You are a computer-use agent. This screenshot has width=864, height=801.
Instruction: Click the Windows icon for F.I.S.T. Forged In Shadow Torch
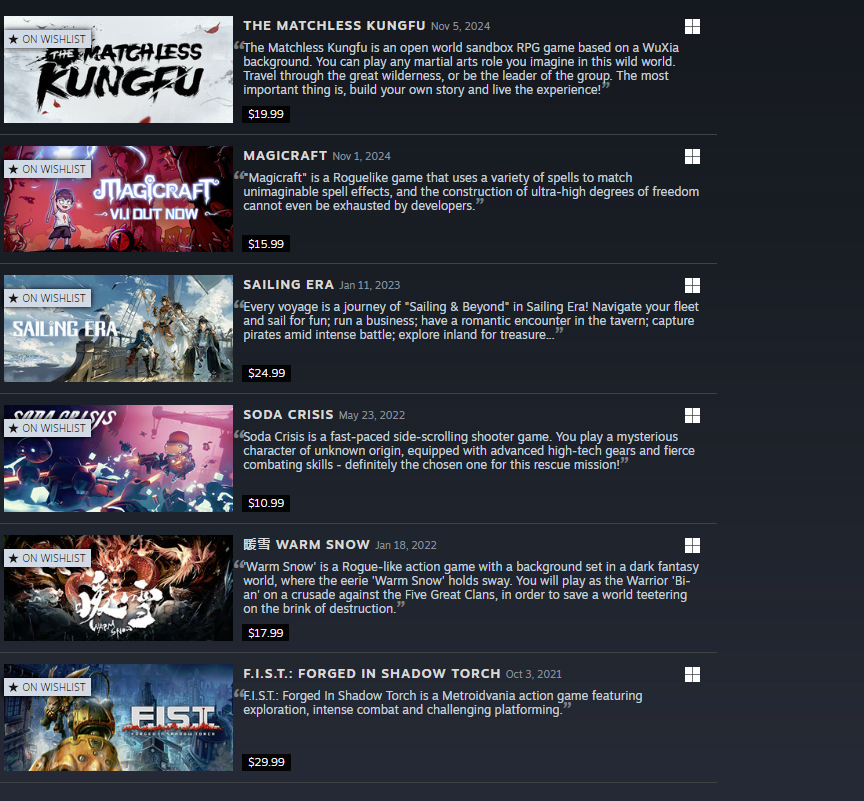point(692,674)
